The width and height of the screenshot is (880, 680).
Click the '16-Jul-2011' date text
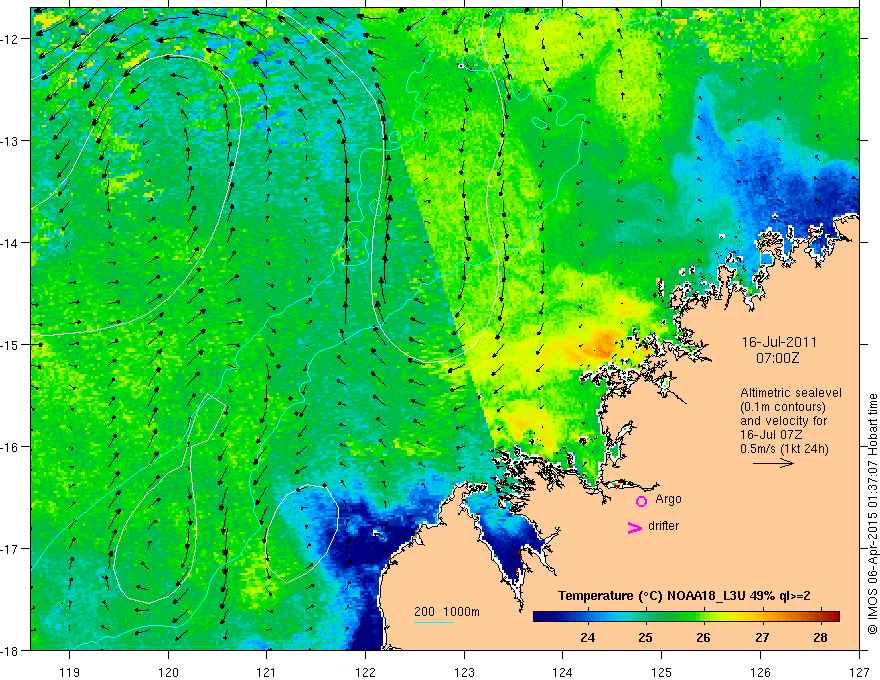(x=779, y=342)
